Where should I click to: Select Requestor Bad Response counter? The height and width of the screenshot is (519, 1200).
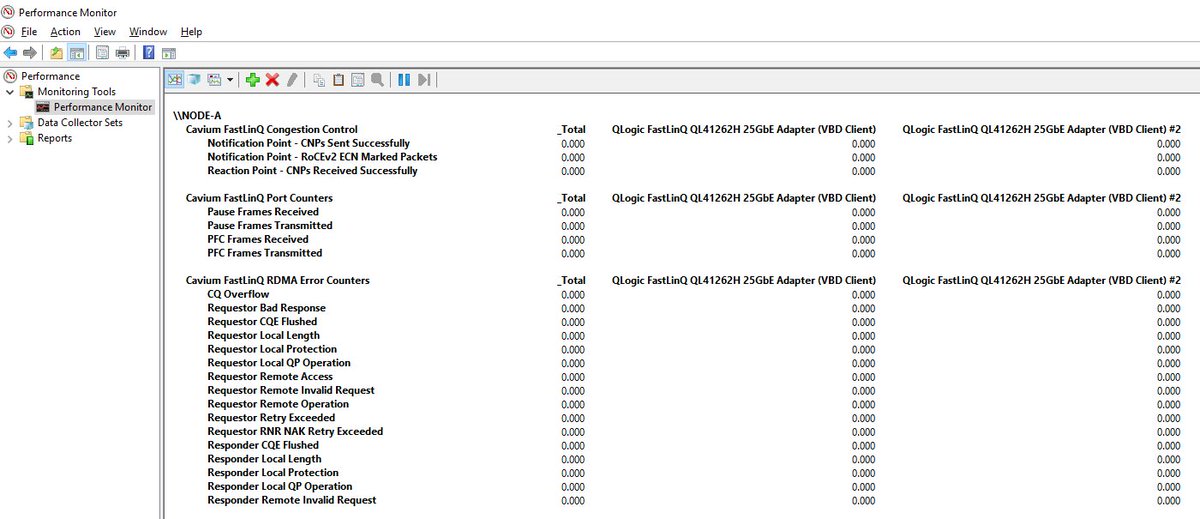pos(267,308)
